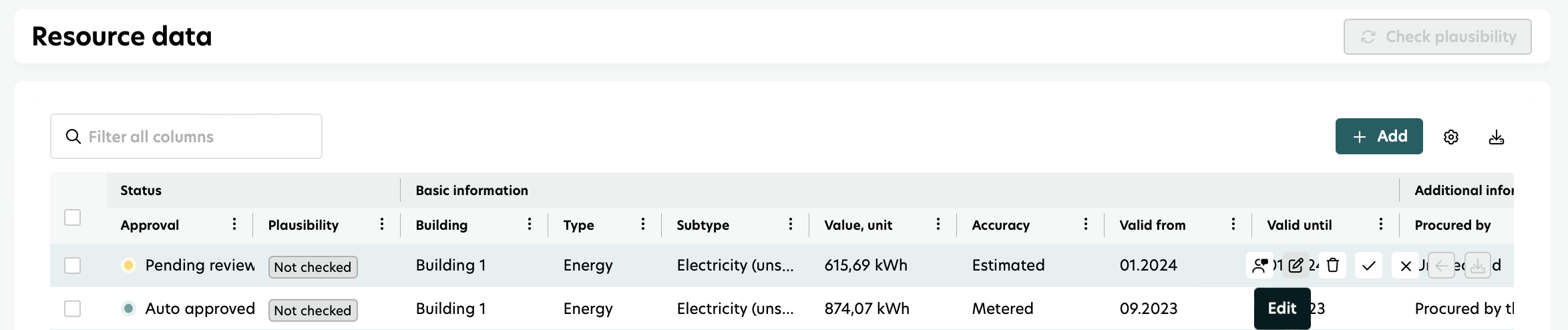This screenshot has height=330, width=1568.
Task: Open the Subtype column menu
Action: (x=791, y=224)
